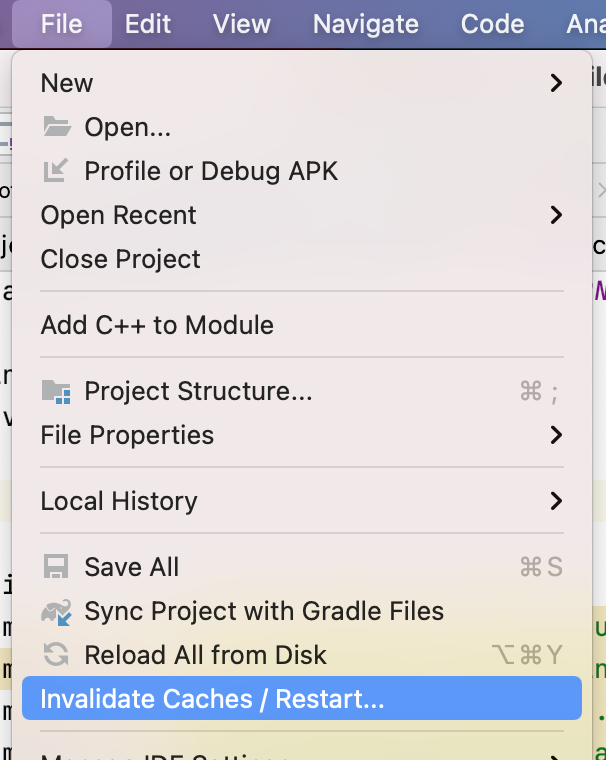Open the Edit menu
606x760 pixels.
pos(148,23)
